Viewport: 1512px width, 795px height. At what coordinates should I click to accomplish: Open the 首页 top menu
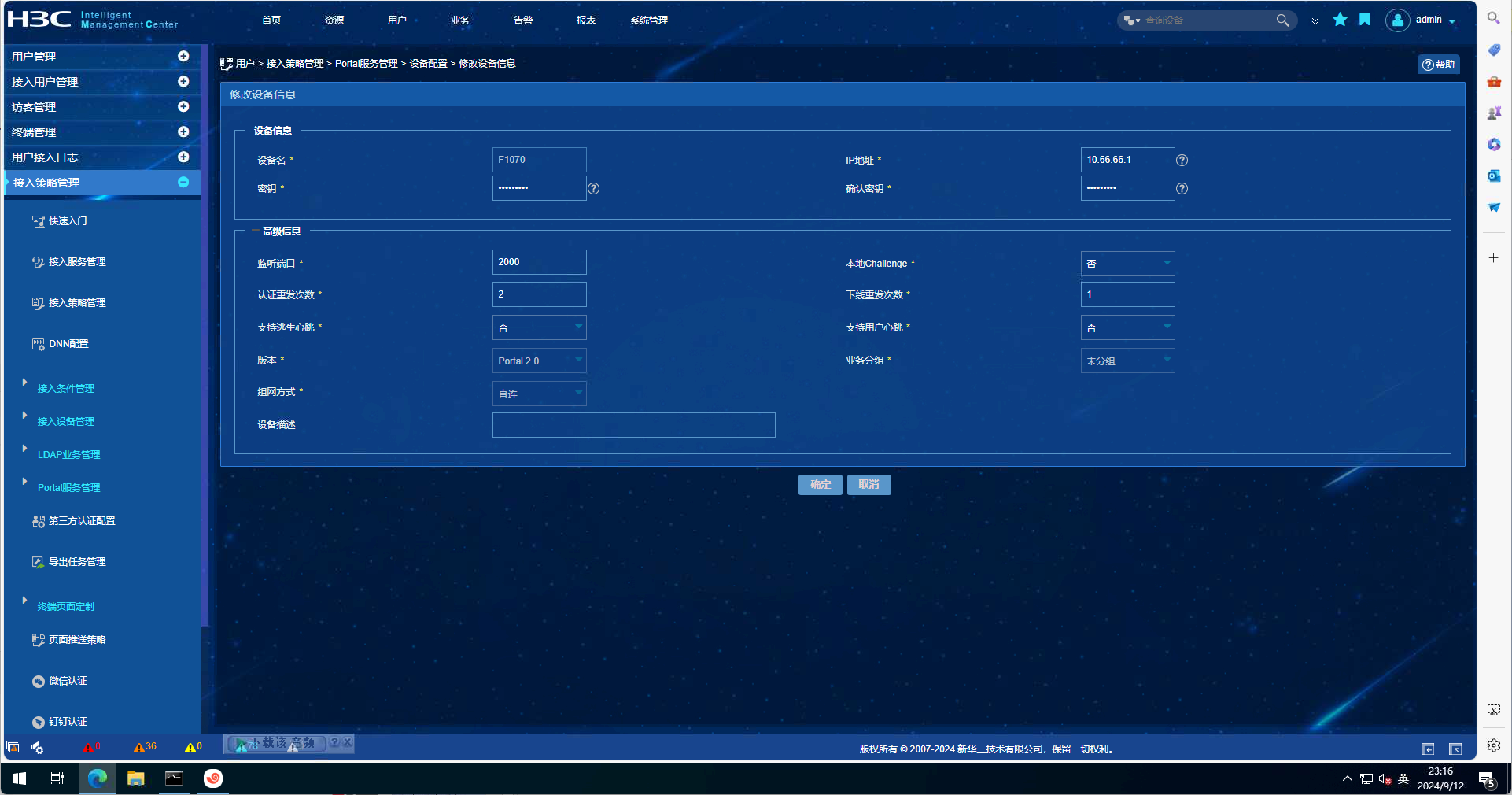click(271, 20)
